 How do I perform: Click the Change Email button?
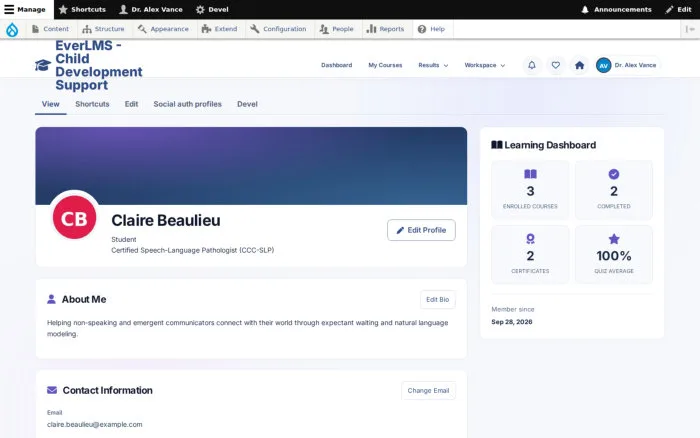[428, 391]
